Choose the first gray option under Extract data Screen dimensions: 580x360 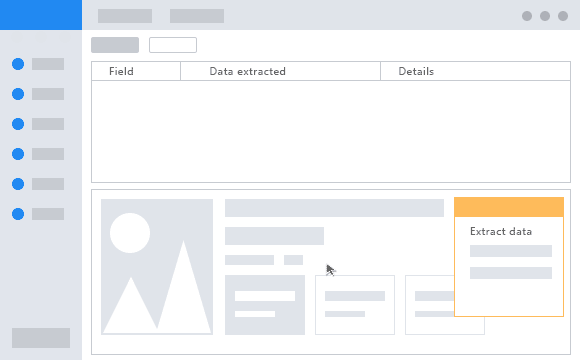point(511,251)
